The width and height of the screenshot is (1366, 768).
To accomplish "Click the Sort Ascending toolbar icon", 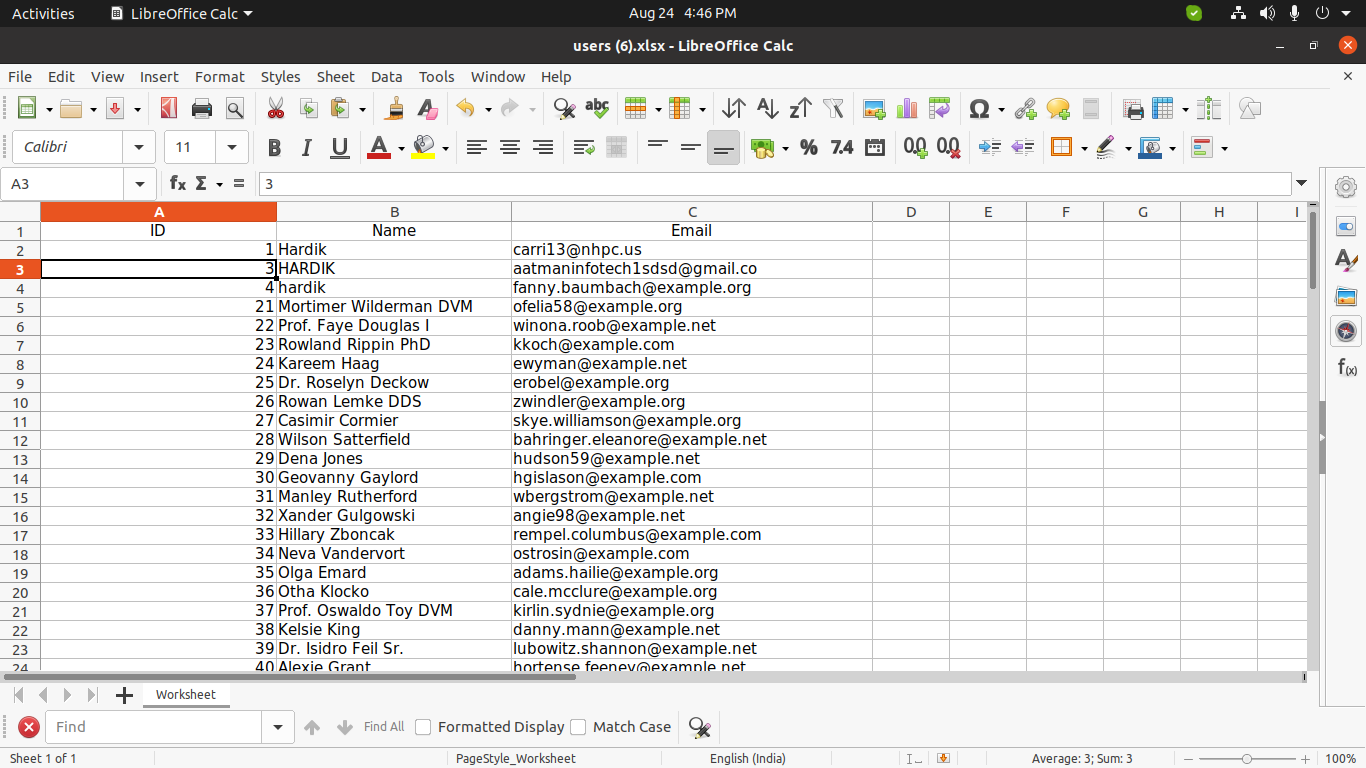I will tap(767, 108).
